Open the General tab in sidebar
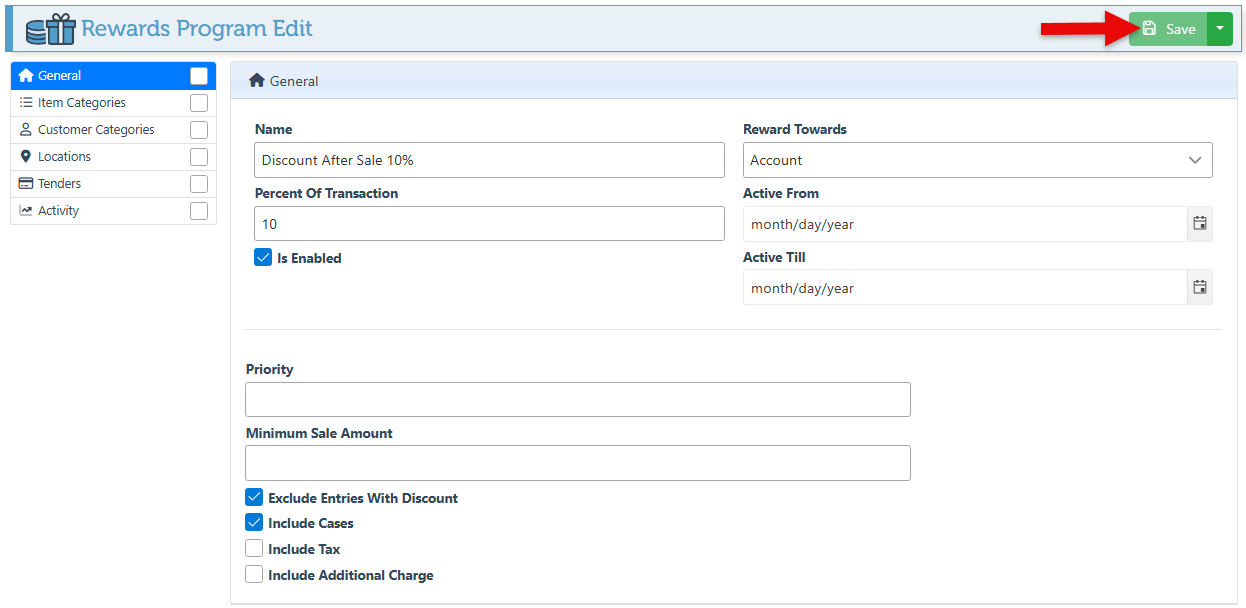 pyautogui.click(x=60, y=76)
